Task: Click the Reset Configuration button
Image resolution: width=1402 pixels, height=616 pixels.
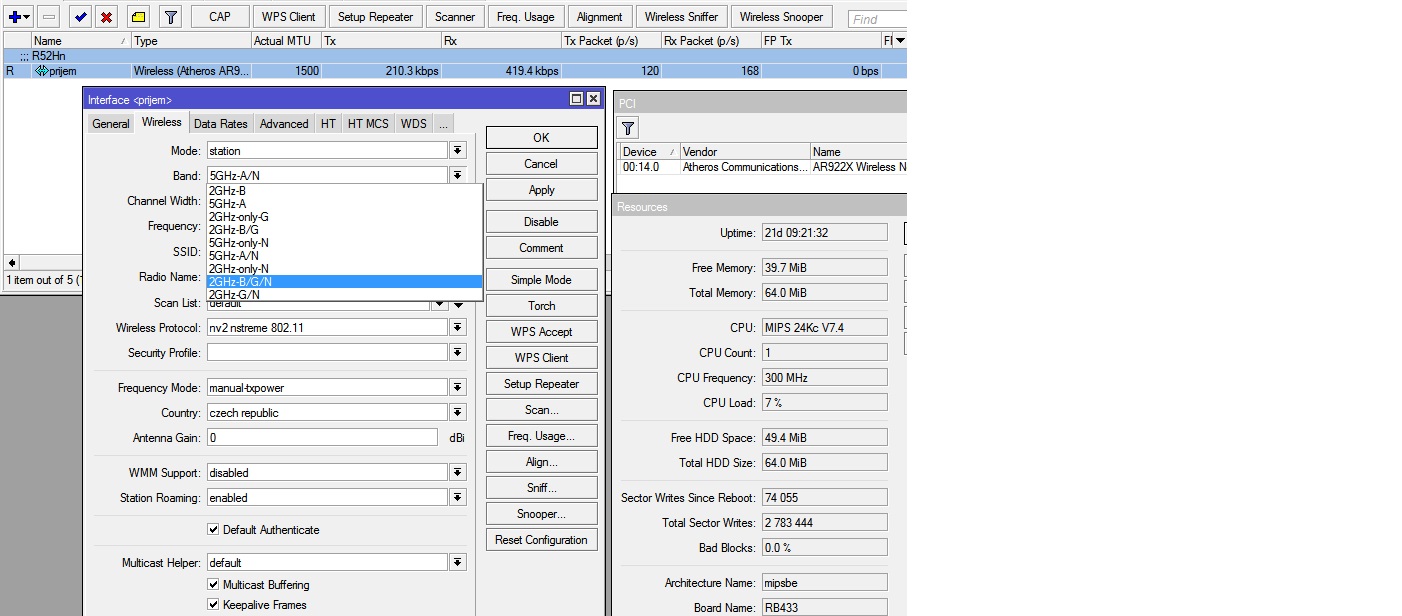Action: (541, 540)
